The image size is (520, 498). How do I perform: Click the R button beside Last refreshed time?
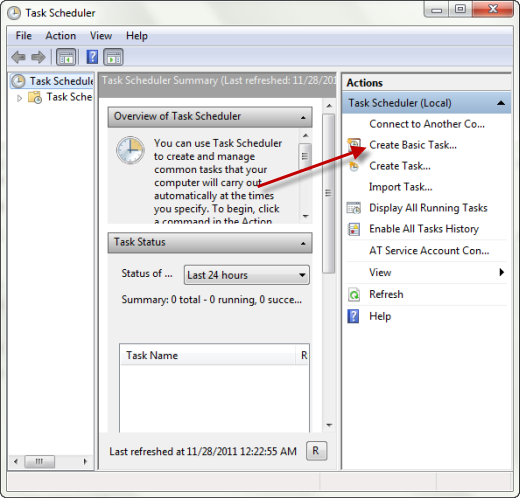tap(316, 451)
